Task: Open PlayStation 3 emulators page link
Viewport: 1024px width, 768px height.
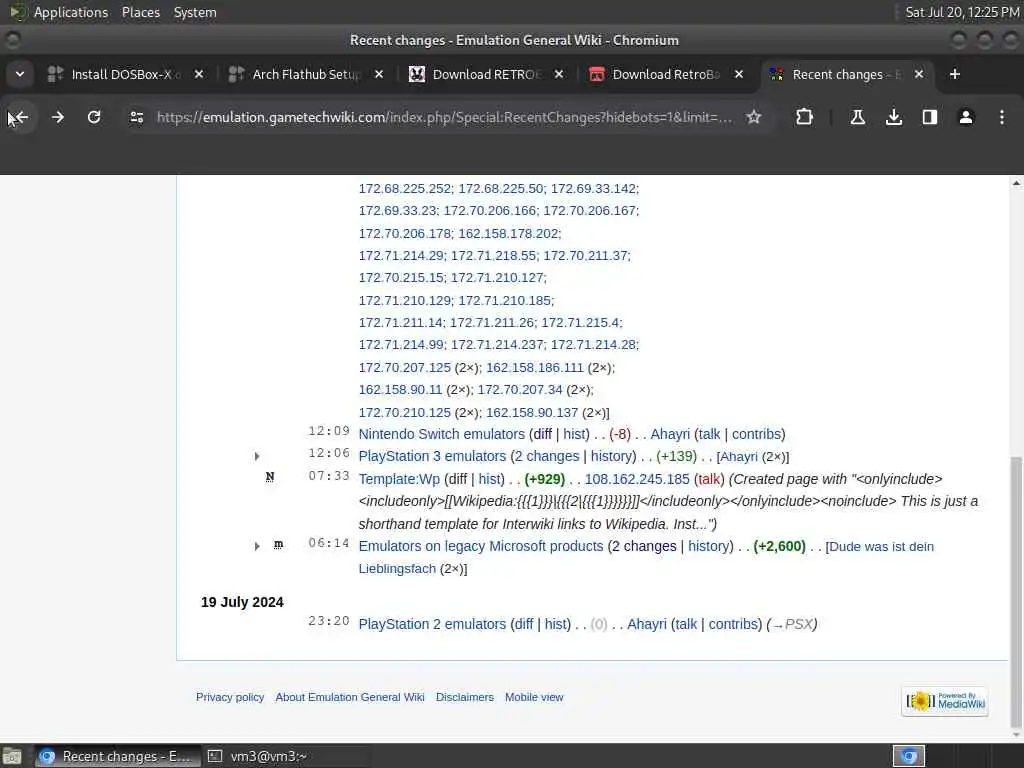Action: (432, 456)
